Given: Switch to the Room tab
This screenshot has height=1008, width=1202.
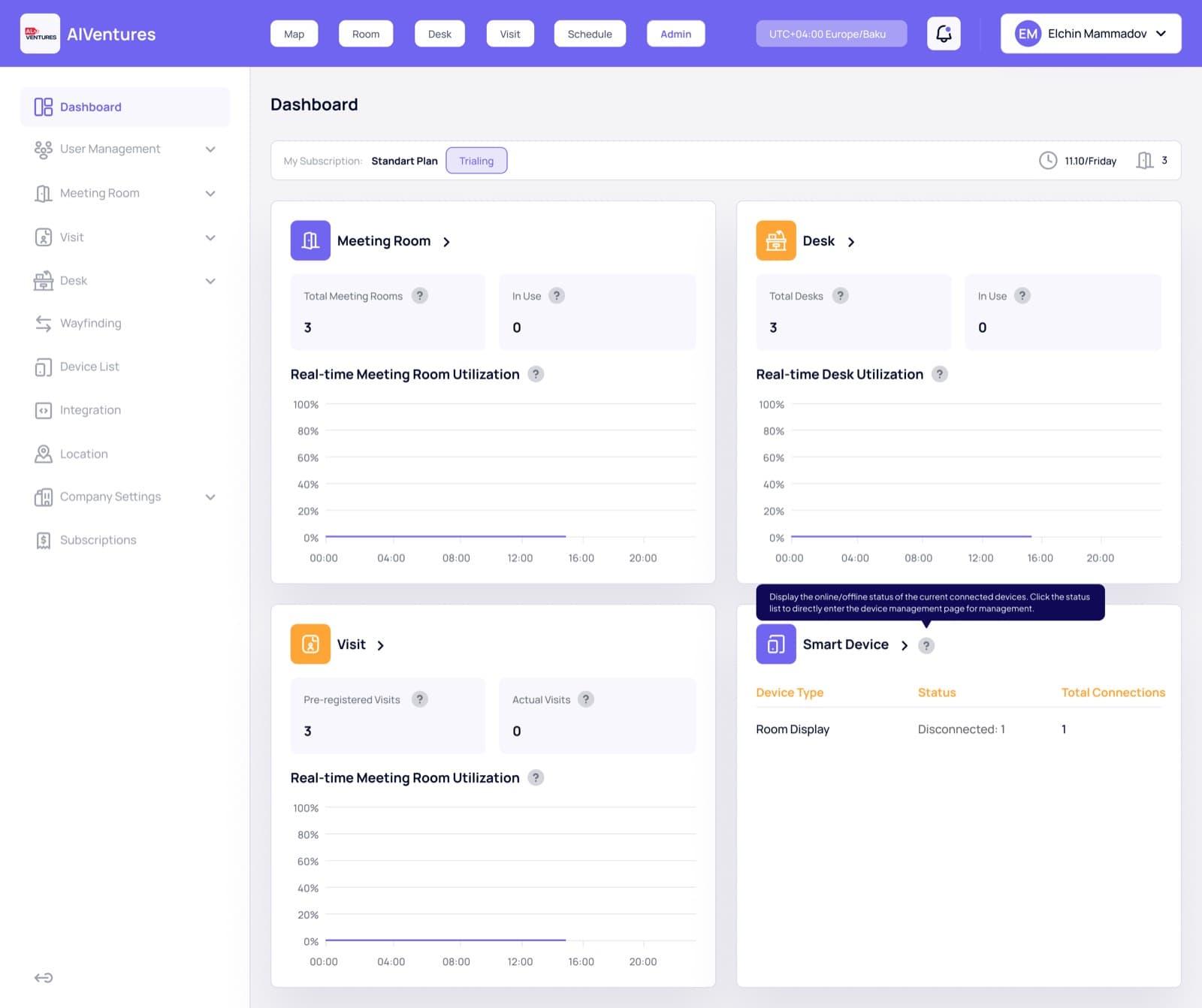Looking at the screenshot, I should point(366,34).
